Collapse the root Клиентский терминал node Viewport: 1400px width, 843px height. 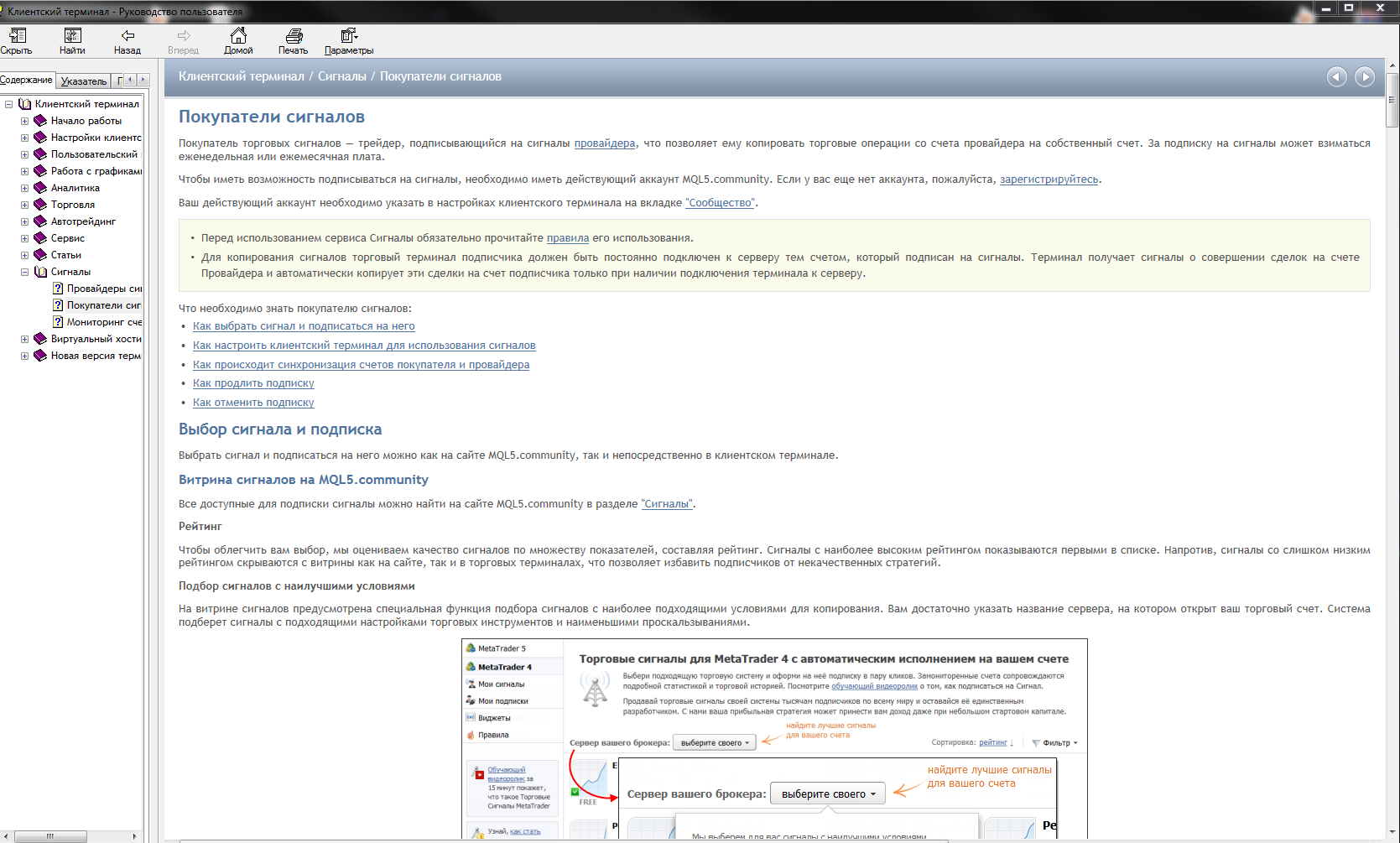click(8, 104)
